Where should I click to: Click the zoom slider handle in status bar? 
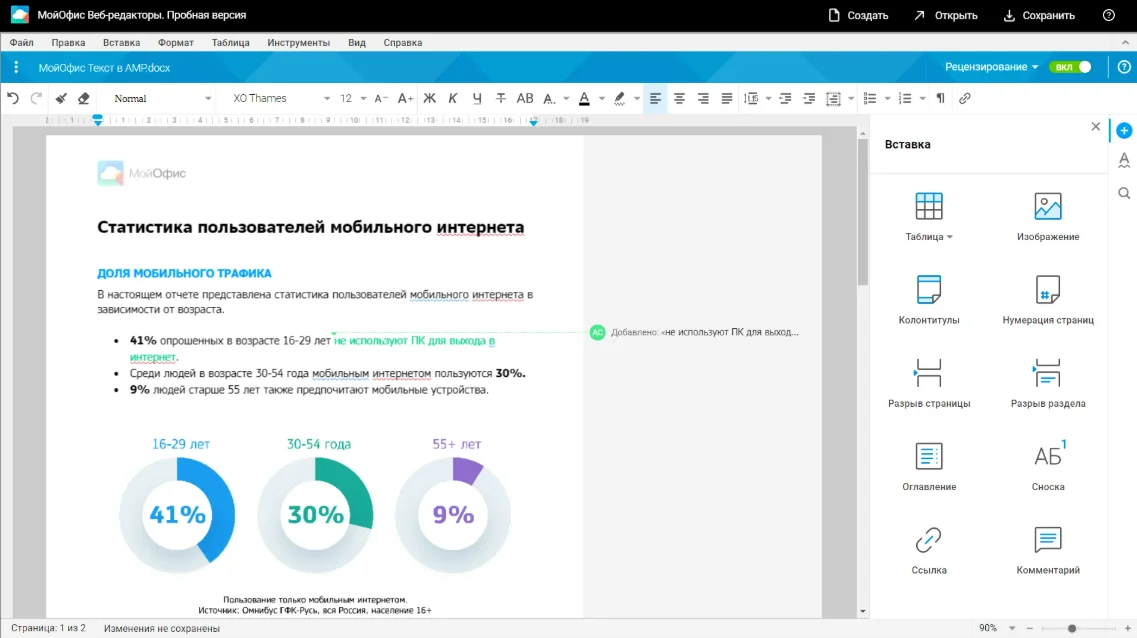point(1072,628)
